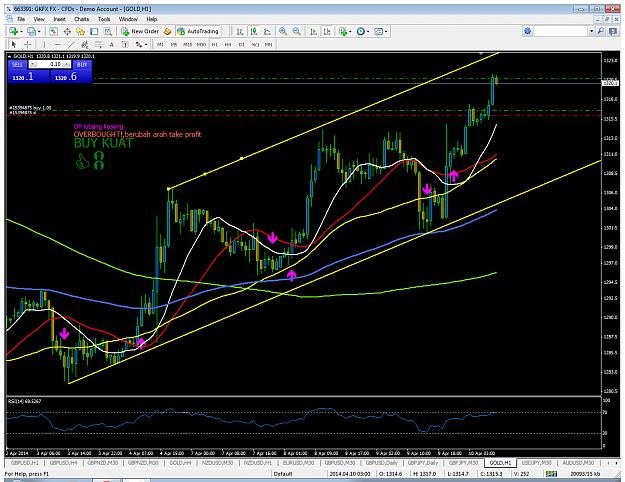Image resolution: width=625 pixels, height=482 pixels.
Task: Open the View menu
Action: tap(39, 19)
